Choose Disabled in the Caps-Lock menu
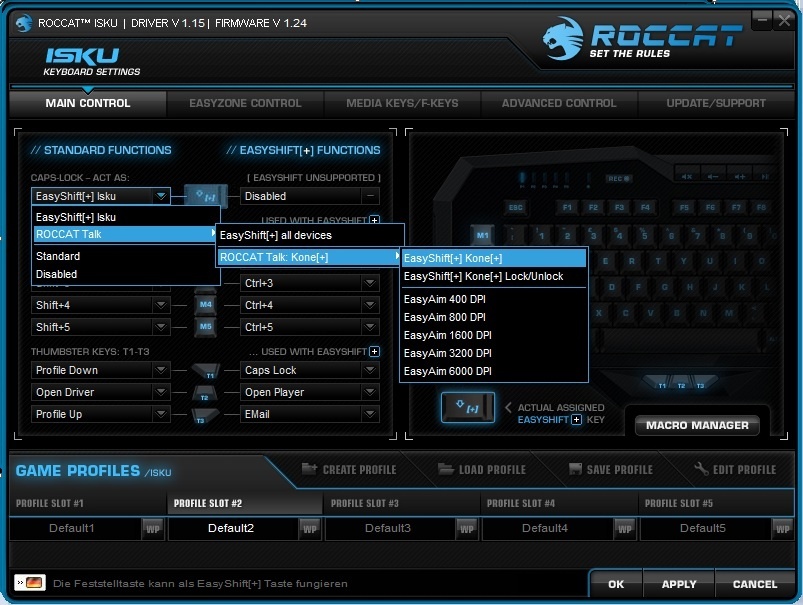 click(126, 274)
